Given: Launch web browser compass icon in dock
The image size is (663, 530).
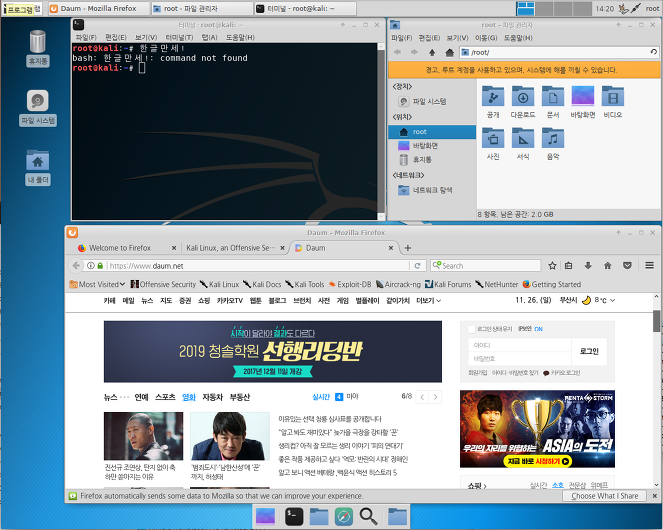Looking at the screenshot, I should tap(344, 516).
